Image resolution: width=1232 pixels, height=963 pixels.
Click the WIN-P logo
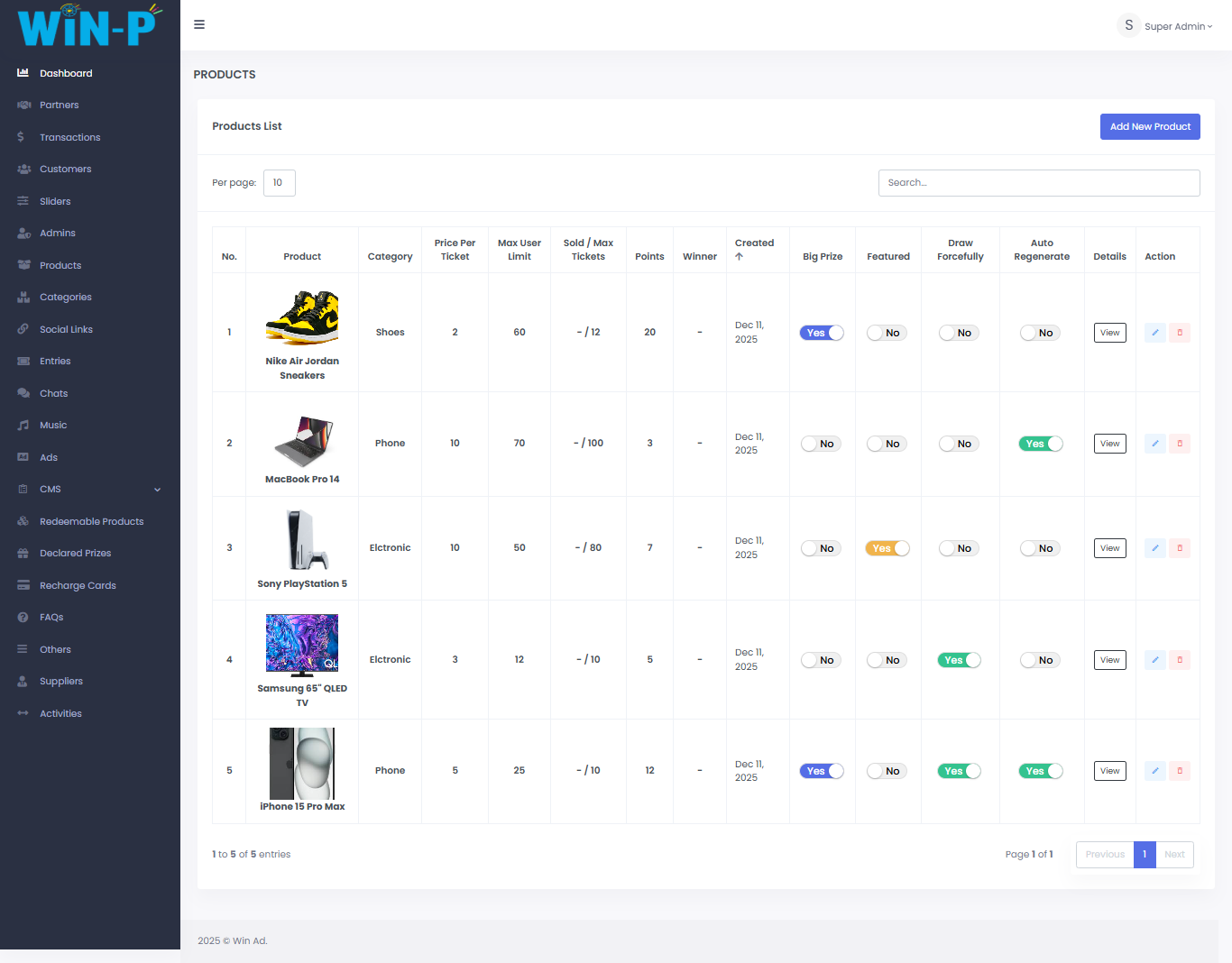pyautogui.click(x=90, y=25)
